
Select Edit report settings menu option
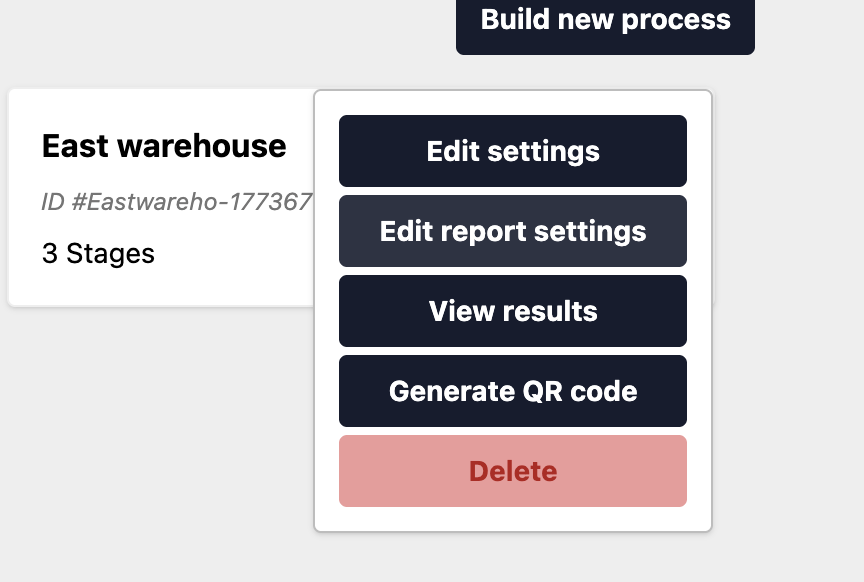click(513, 231)
